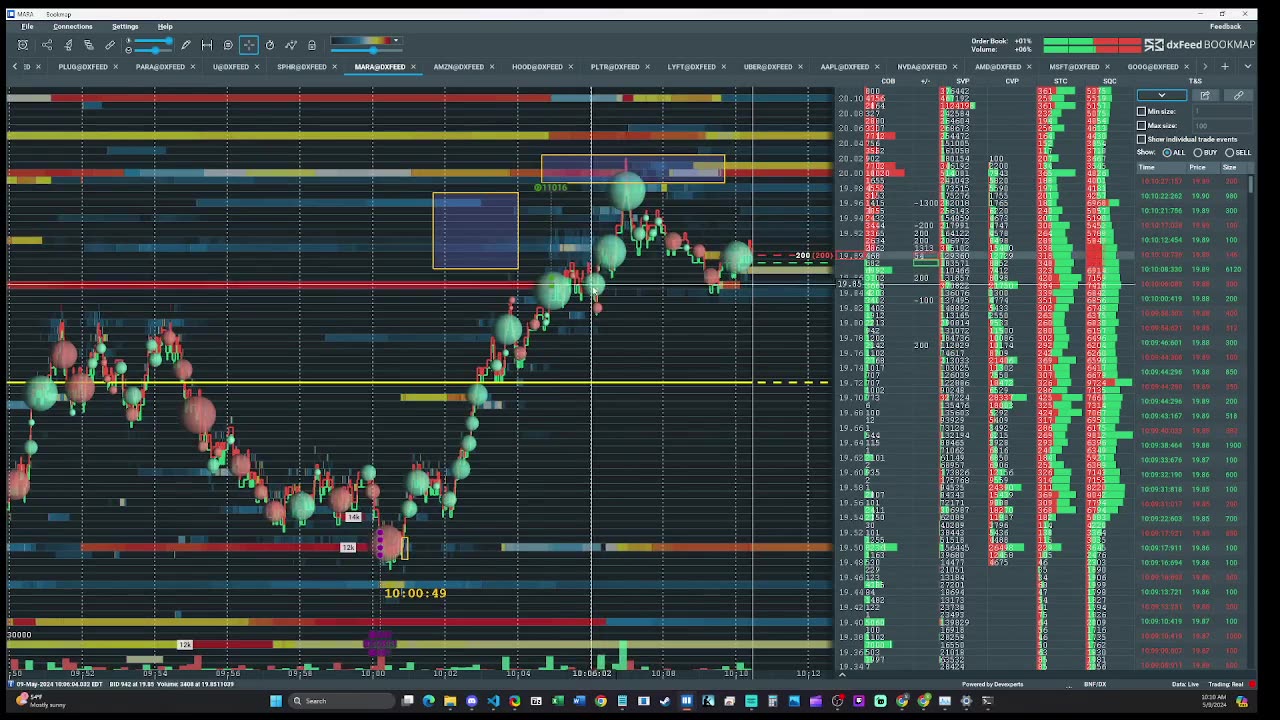
Task: Switch to the UBER@DXFEED tab
Action: 768,67
